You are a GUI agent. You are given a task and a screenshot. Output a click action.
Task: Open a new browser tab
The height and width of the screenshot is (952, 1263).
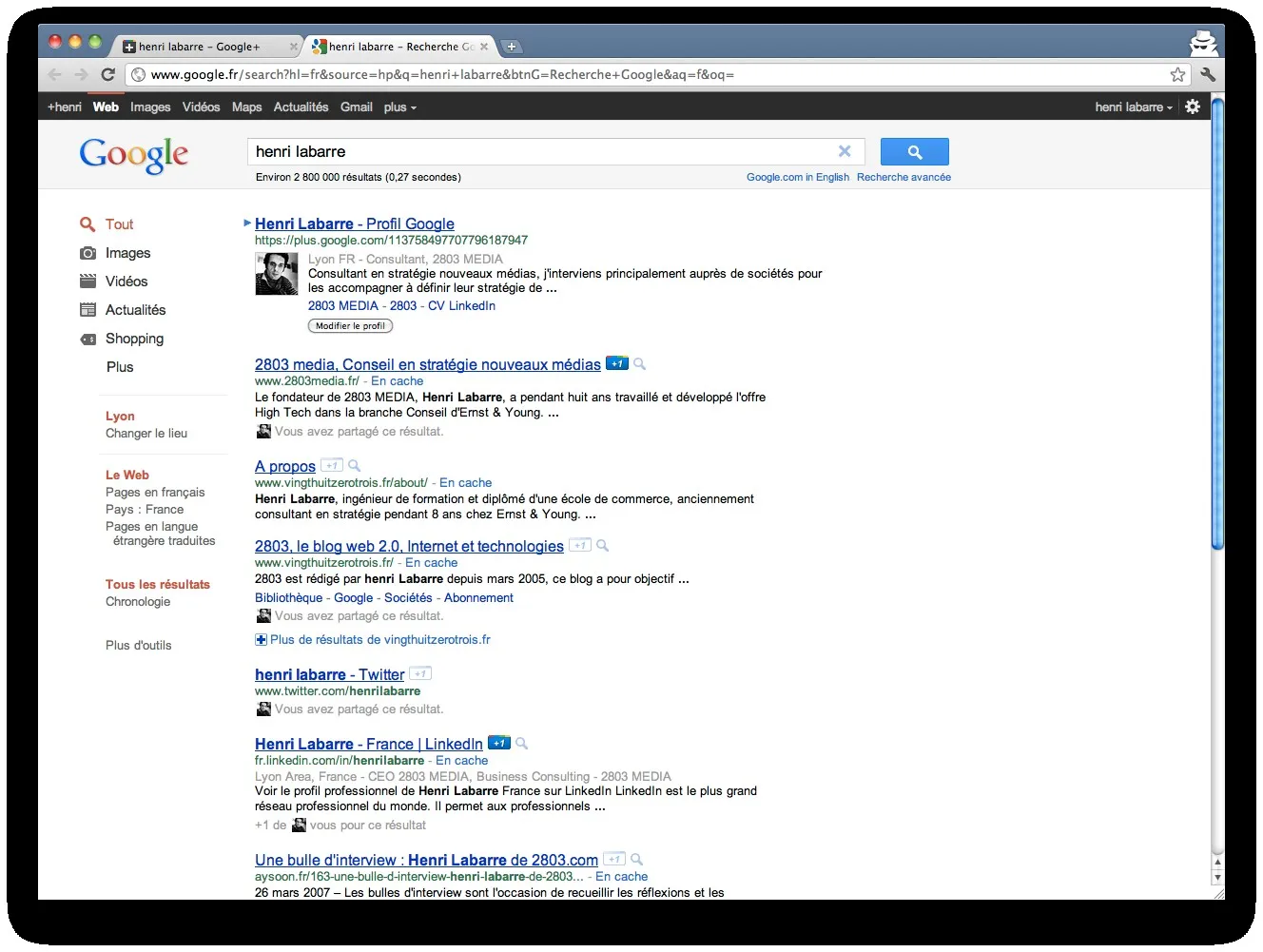(512, 46)
